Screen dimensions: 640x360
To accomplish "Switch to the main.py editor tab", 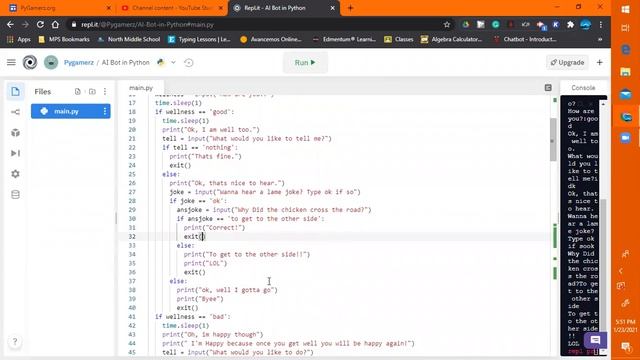I will tap(141, 88).
